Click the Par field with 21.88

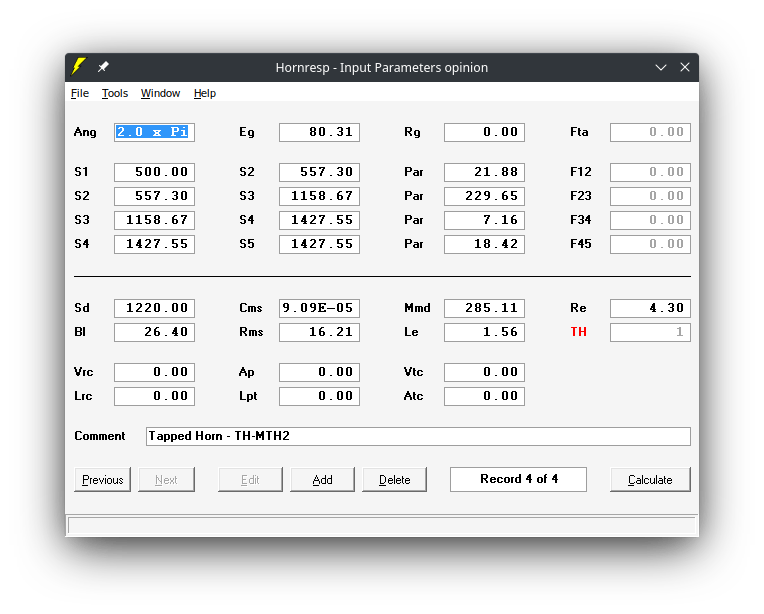tap(484, 172)
